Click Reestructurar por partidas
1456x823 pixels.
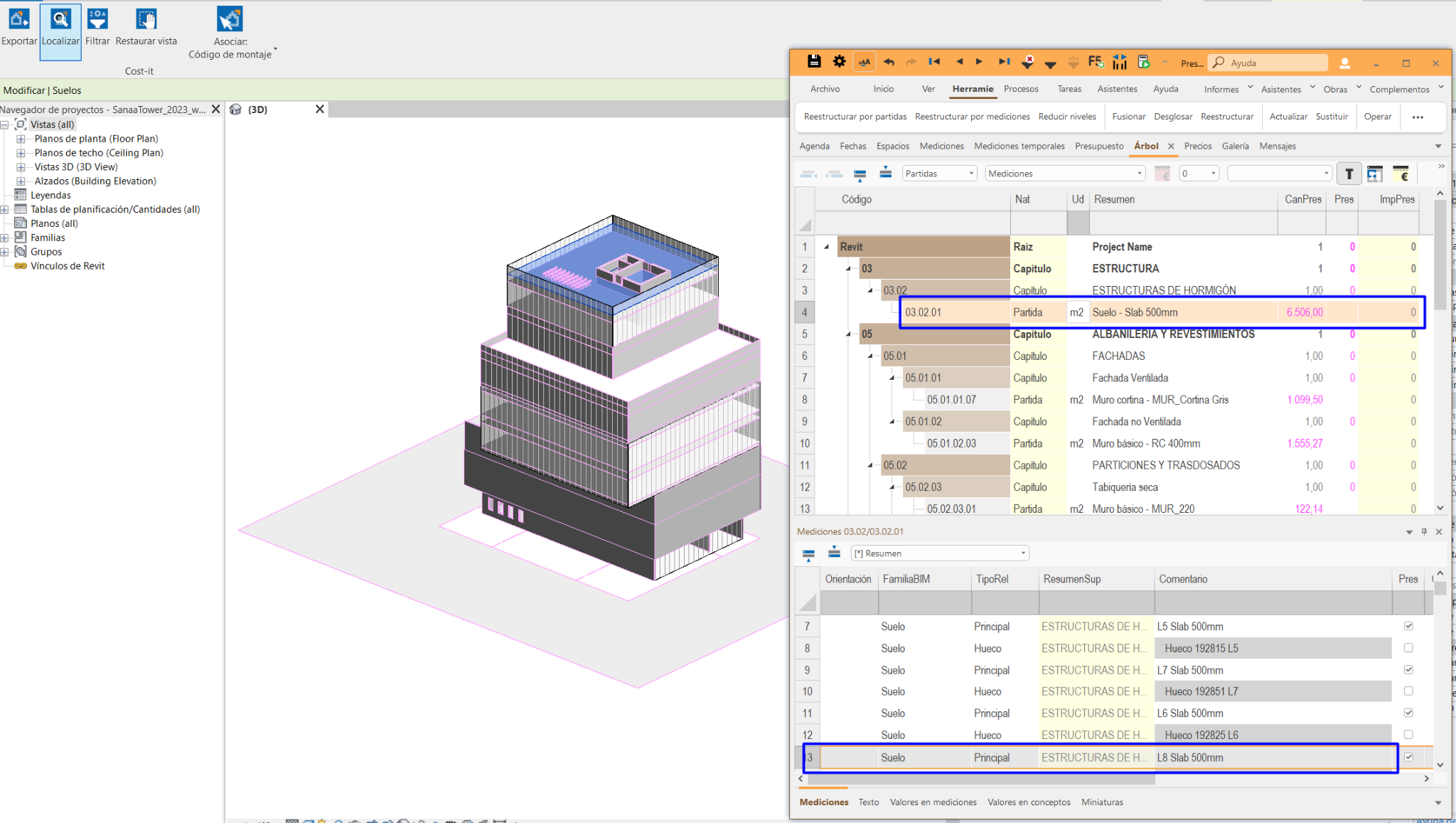[855, 117]
